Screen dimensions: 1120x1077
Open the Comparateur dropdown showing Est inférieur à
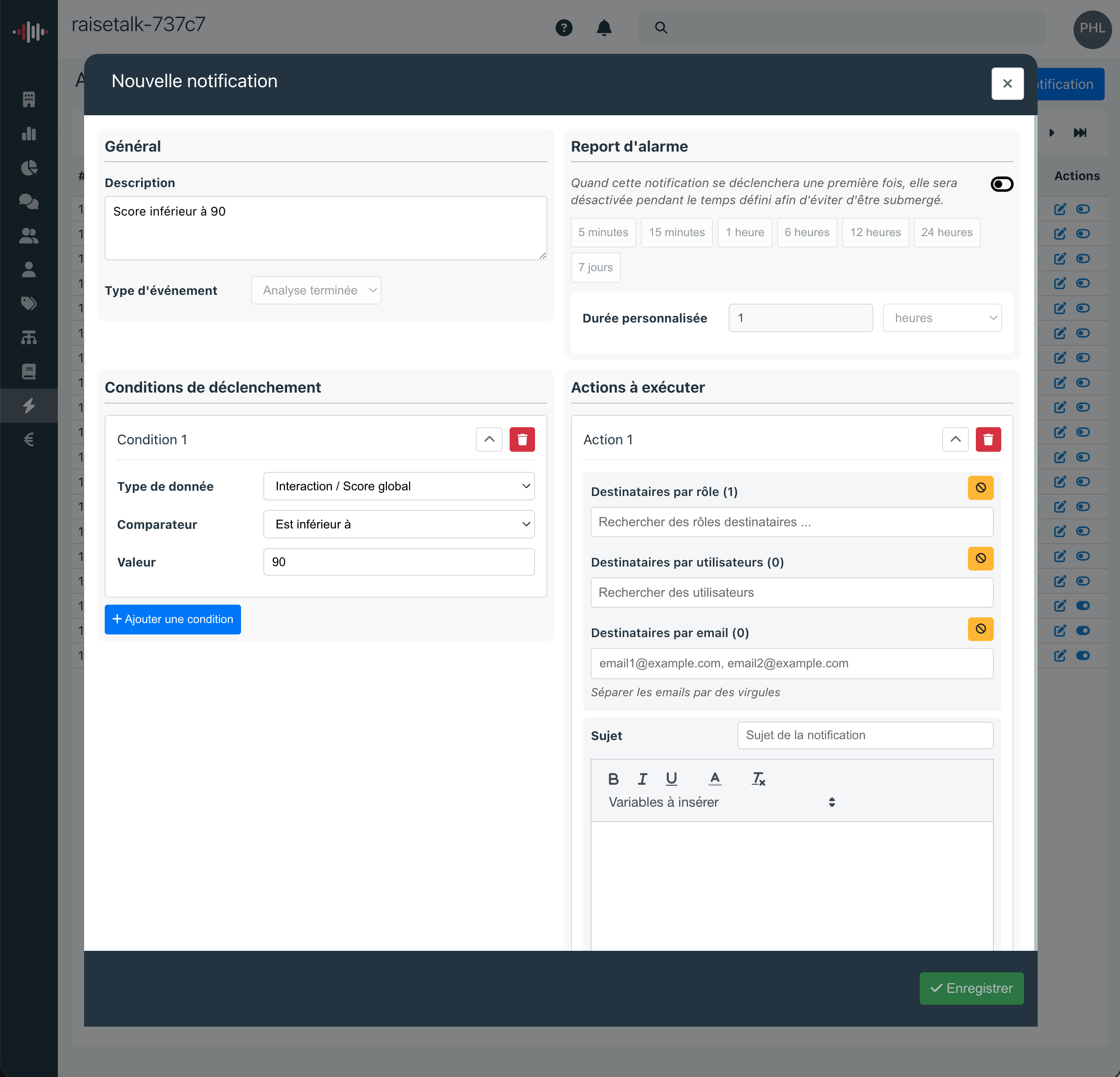coord(398,524)
